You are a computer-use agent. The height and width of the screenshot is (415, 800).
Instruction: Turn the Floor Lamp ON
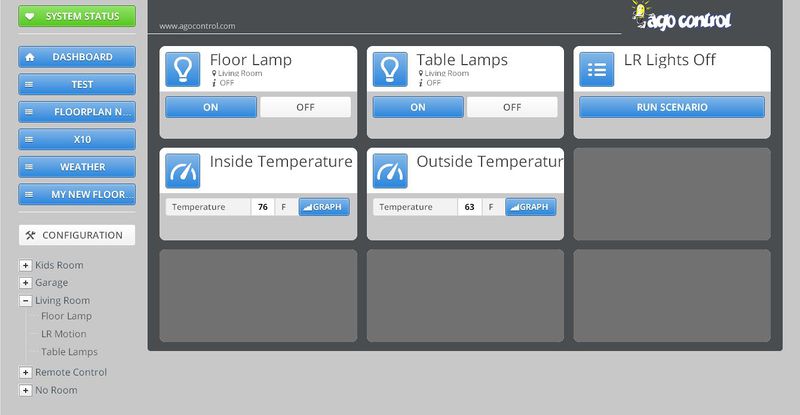[x=210, y=107]
